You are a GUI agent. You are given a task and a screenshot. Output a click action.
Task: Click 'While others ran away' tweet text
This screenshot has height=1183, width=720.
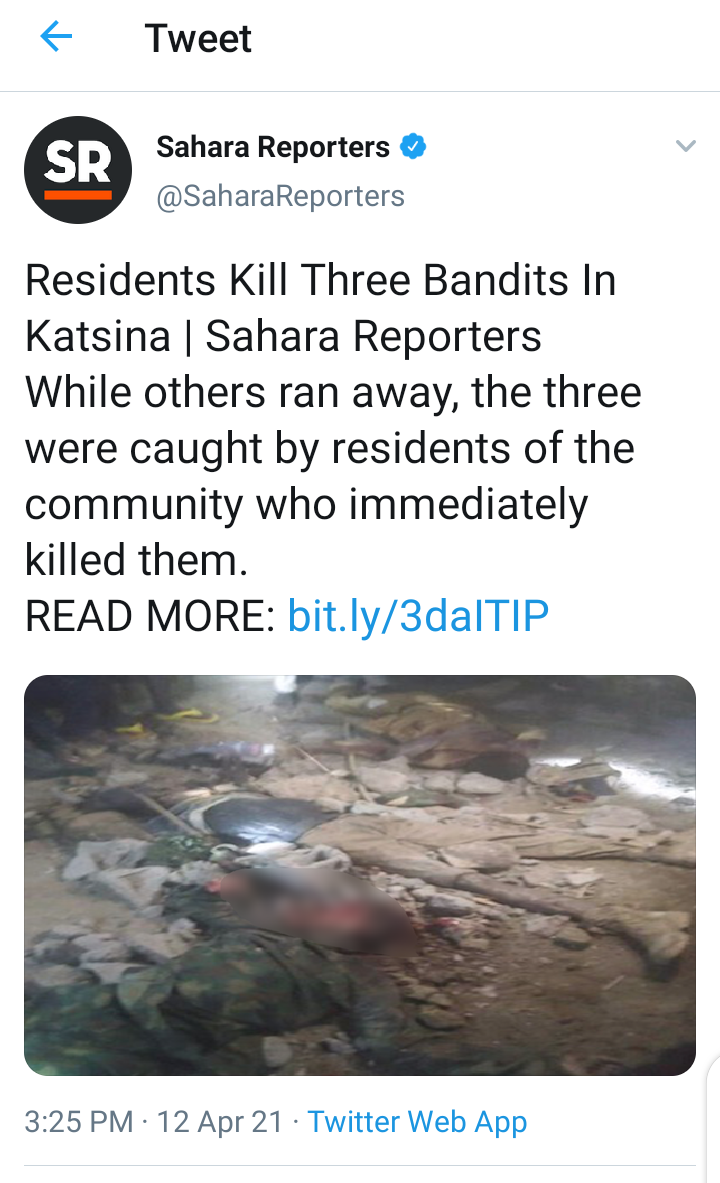click(x=242, y=392)
